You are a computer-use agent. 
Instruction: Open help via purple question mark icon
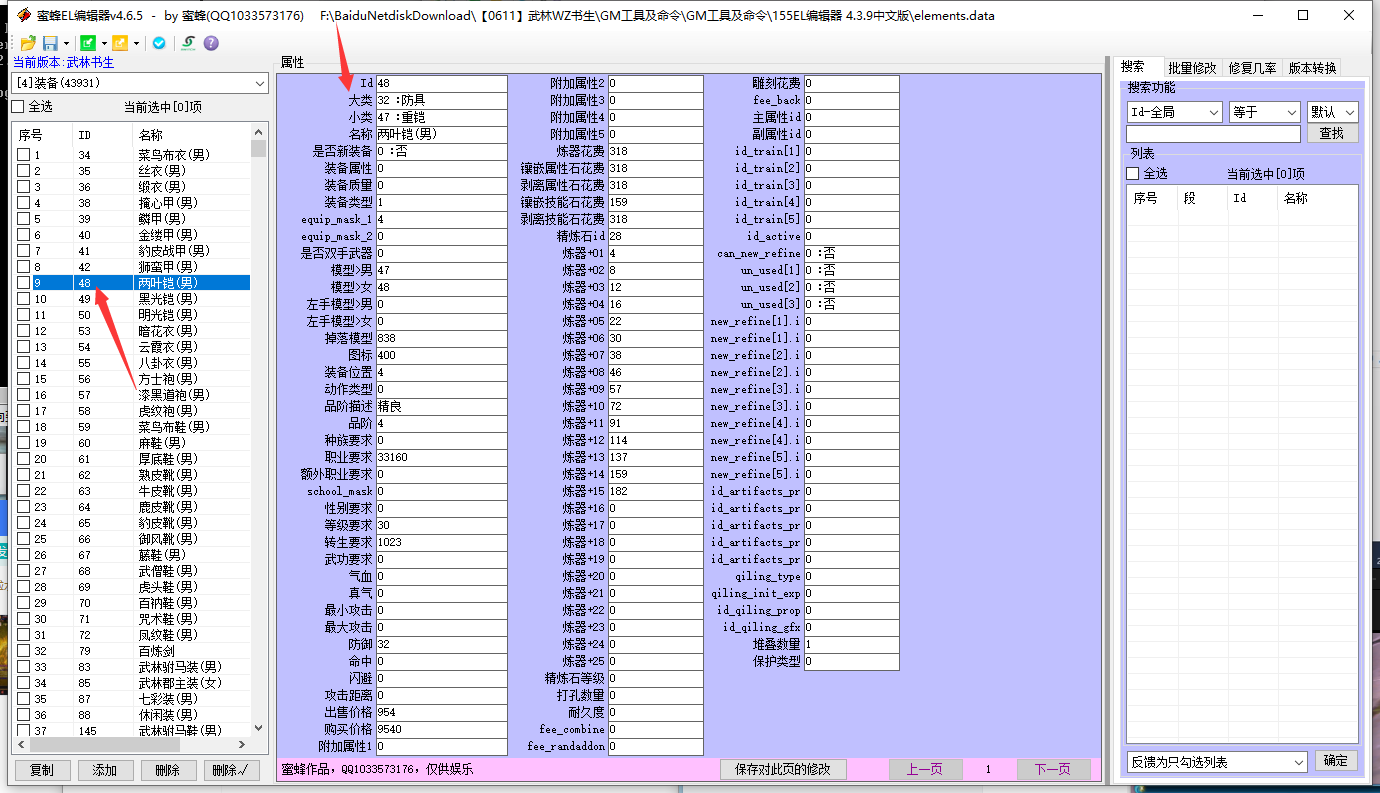211,43
